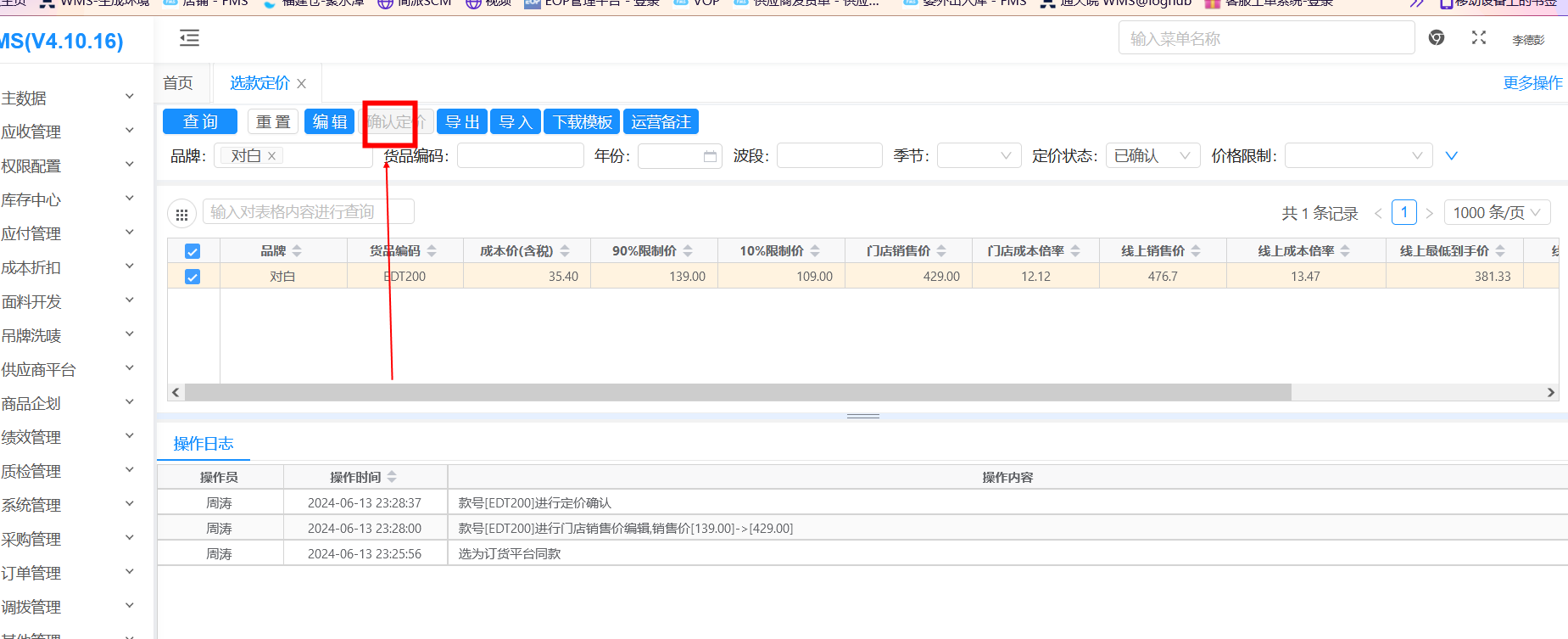The image size is (1568, 639).
Task: Go to next page arrow in pagination
Action: click(1429, 214)
